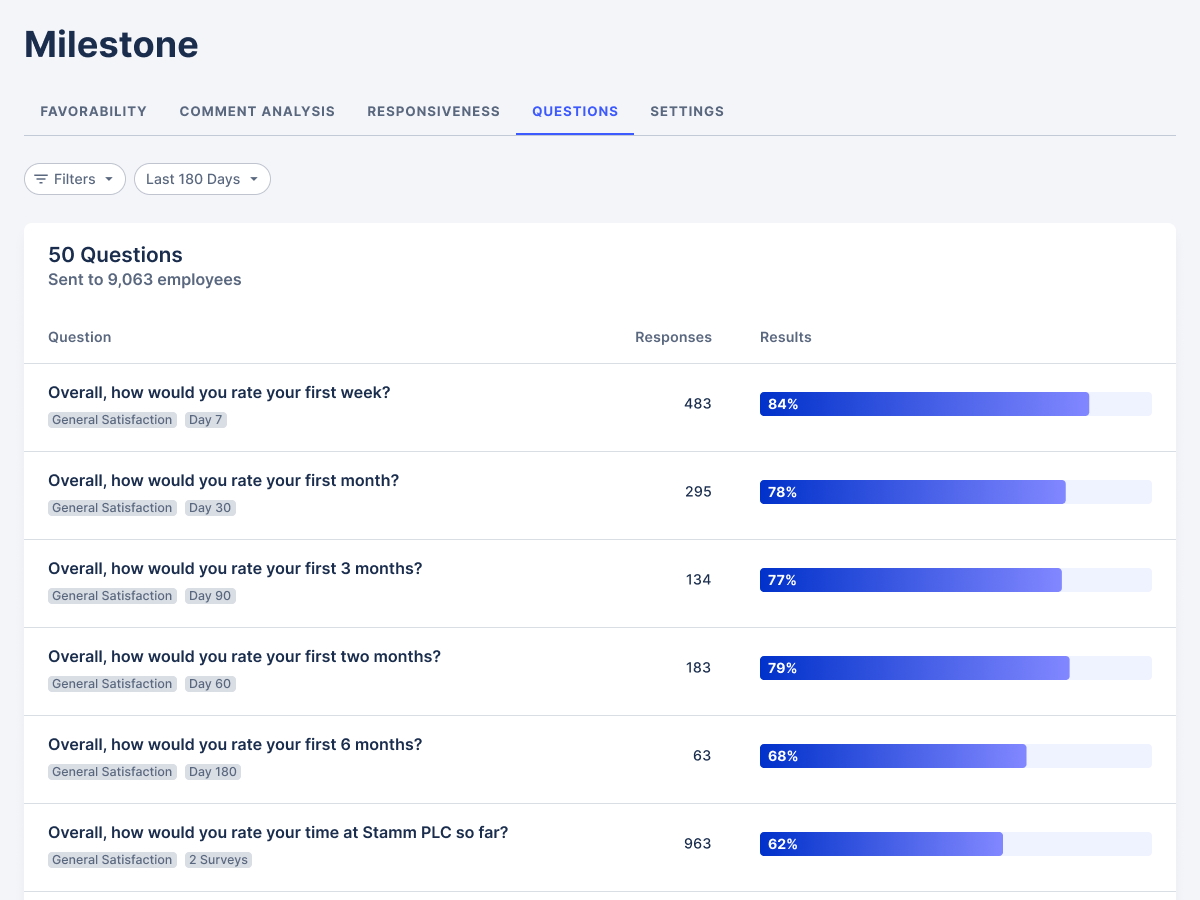Screen dimensions: 1200x900
Task: Click the Stamm PLC time question
Action: (278, 832)
